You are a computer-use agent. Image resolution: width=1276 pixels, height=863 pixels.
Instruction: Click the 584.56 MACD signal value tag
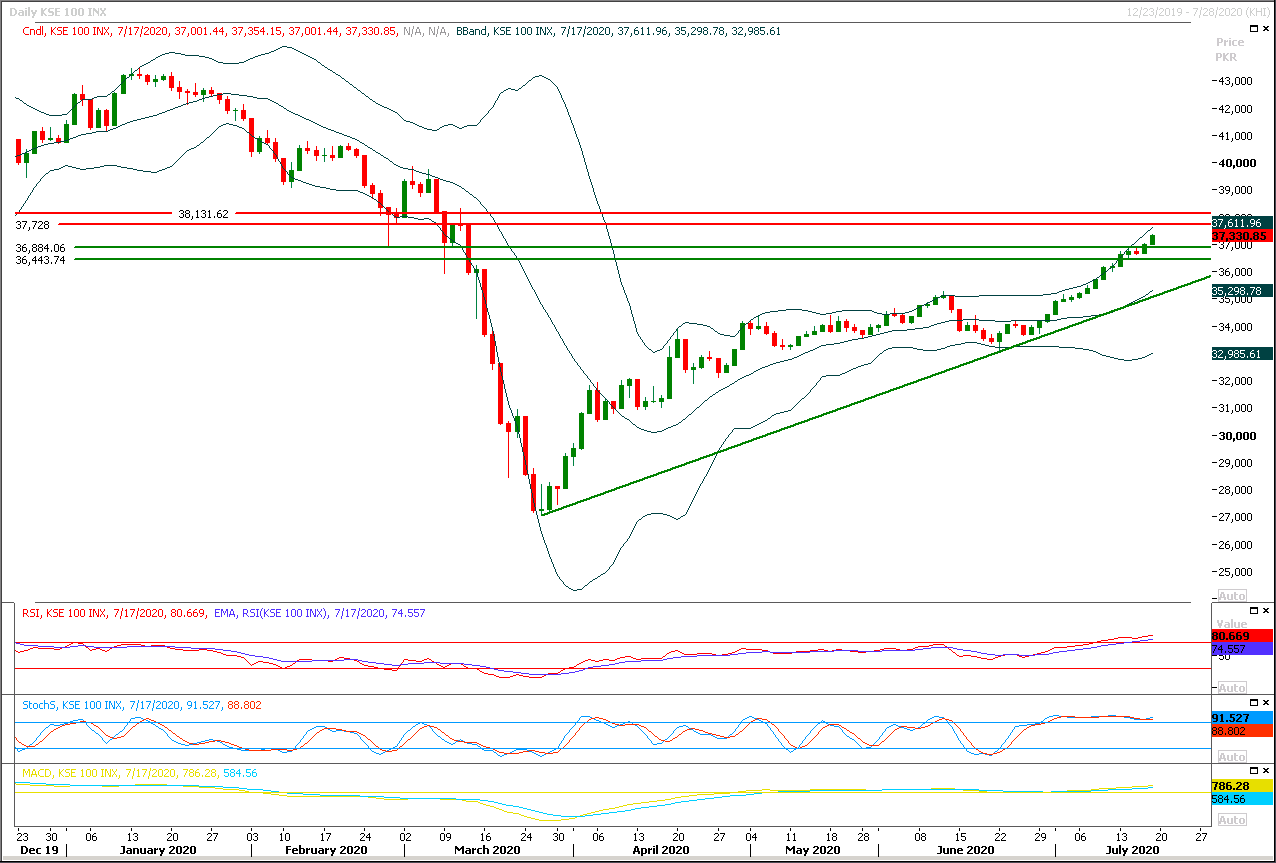pyautogui.click(x=1242, y=800)
